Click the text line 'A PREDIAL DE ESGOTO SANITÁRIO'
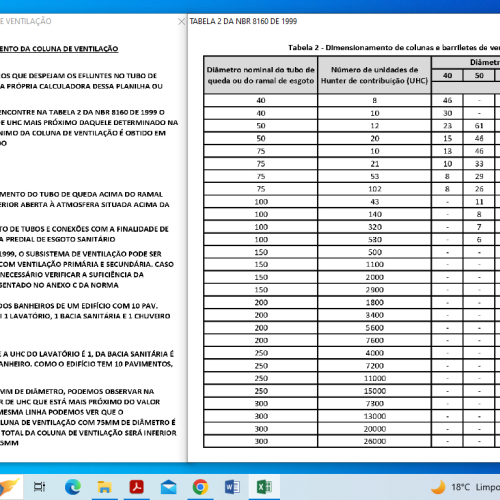Image resolution: width=500 pixels, height=500 pixels. tap(58, 239)
